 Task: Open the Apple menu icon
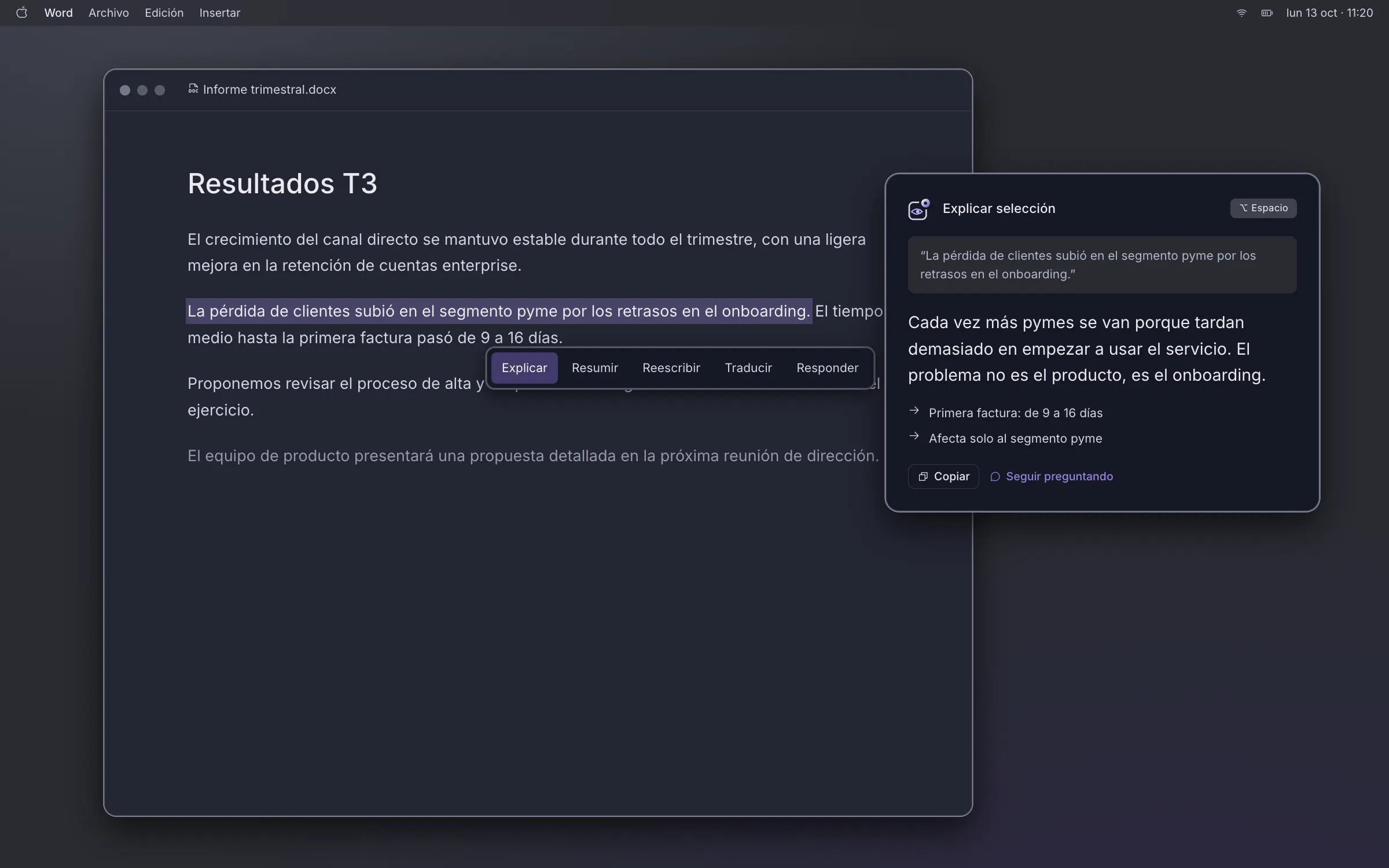click(21, 13)
